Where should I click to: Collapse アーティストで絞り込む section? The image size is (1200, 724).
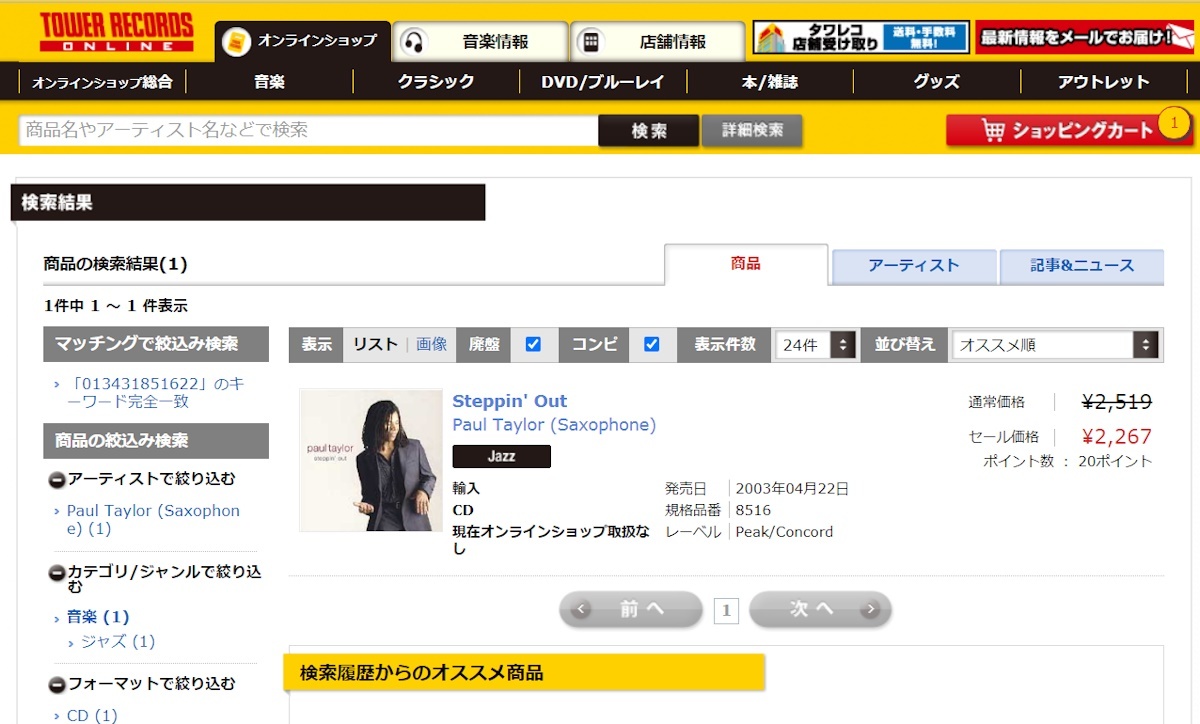(x=58, y=480)
